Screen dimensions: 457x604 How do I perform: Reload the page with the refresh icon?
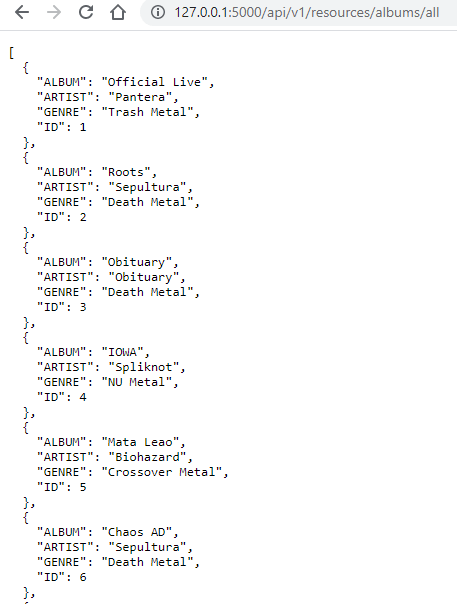click(x=86, y=12)
